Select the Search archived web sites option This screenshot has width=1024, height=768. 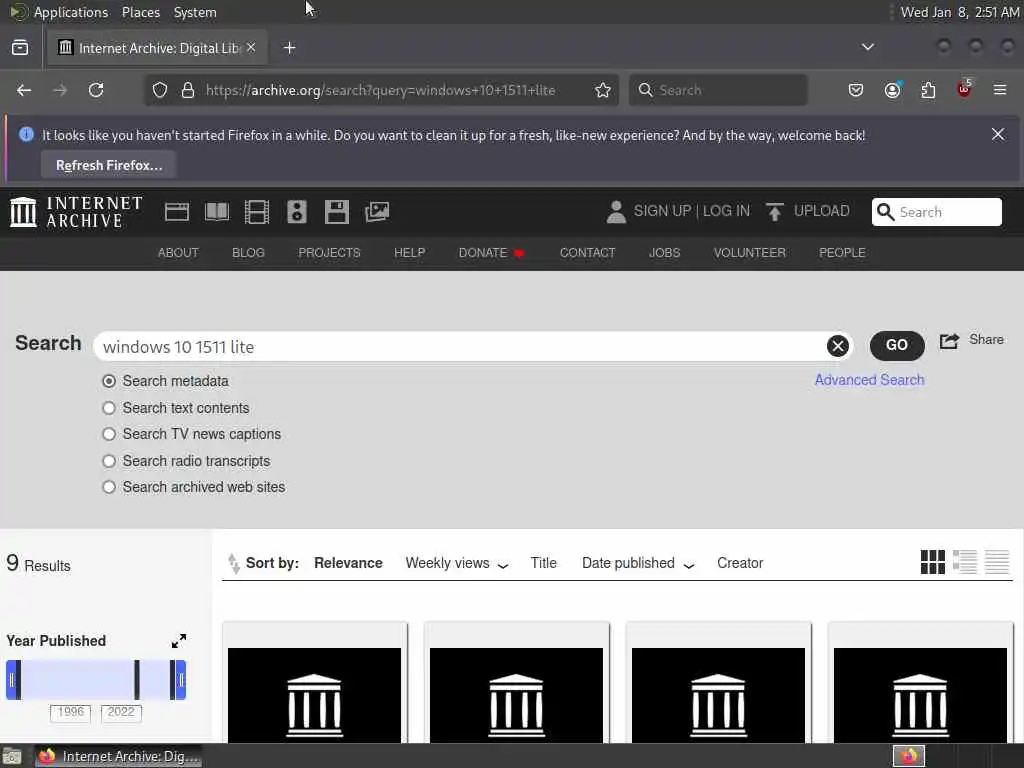click(109, 487)
